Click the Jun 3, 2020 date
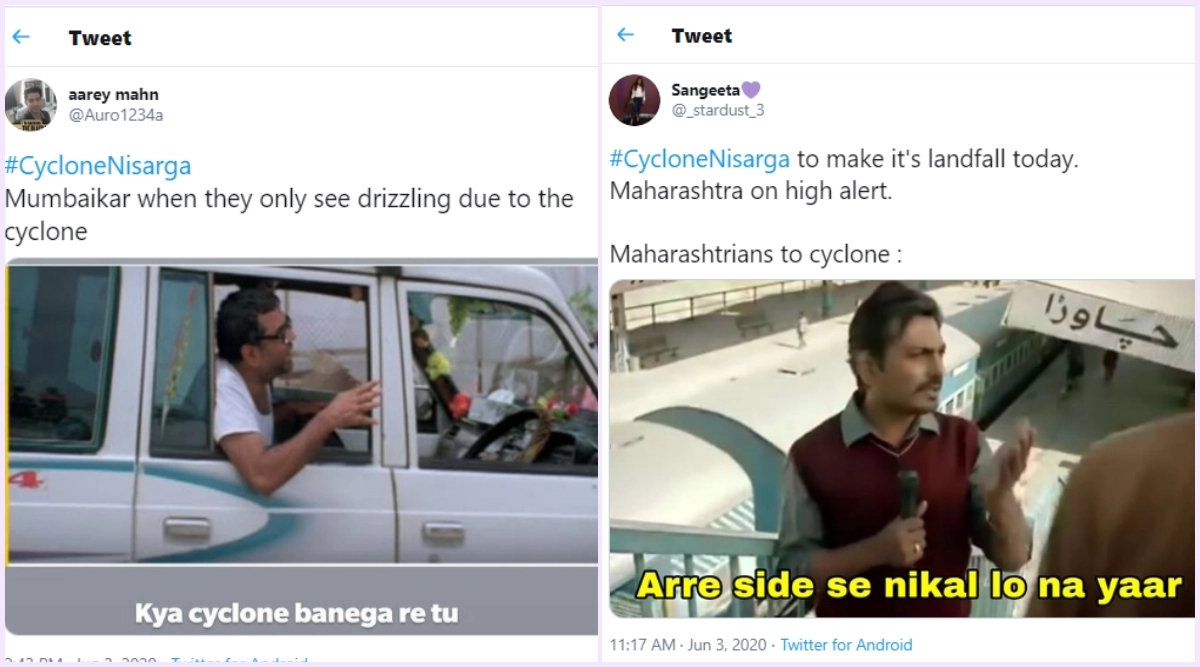Screen dimensions: 1200x667 (x=732, y=645)
